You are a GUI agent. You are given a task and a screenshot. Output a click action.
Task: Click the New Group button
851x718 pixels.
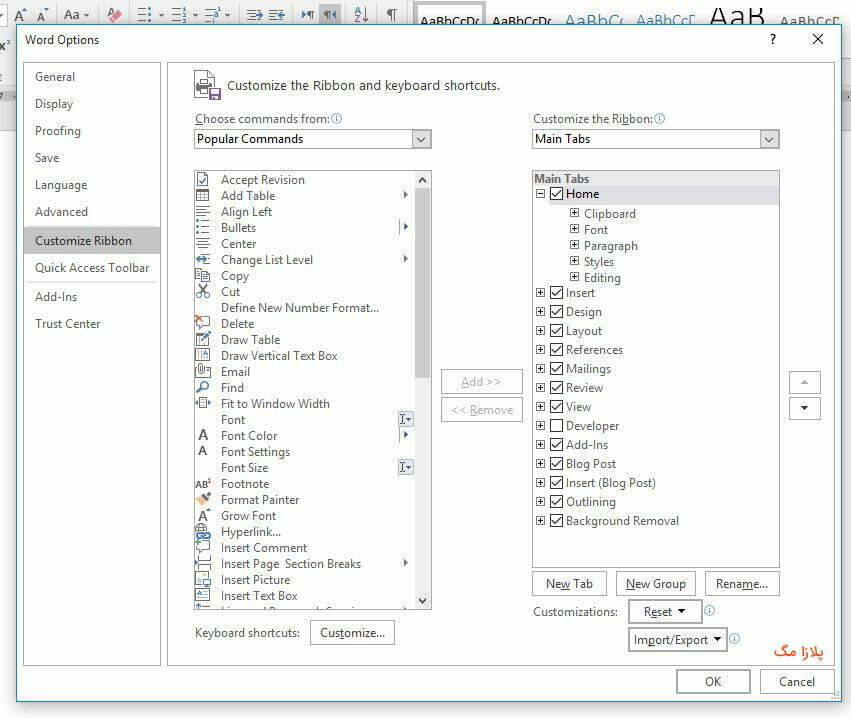click(x=656, y=583)
